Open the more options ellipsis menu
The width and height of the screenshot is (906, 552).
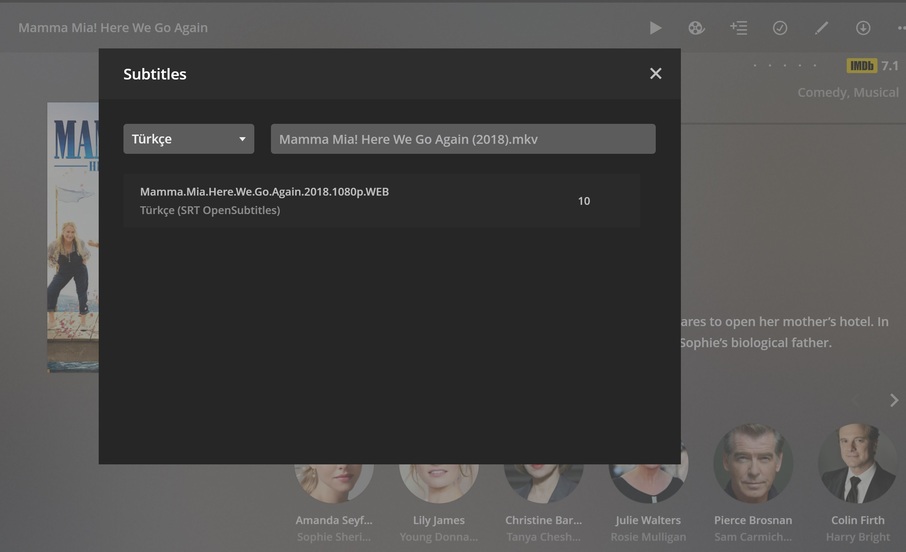coord(900,28)
